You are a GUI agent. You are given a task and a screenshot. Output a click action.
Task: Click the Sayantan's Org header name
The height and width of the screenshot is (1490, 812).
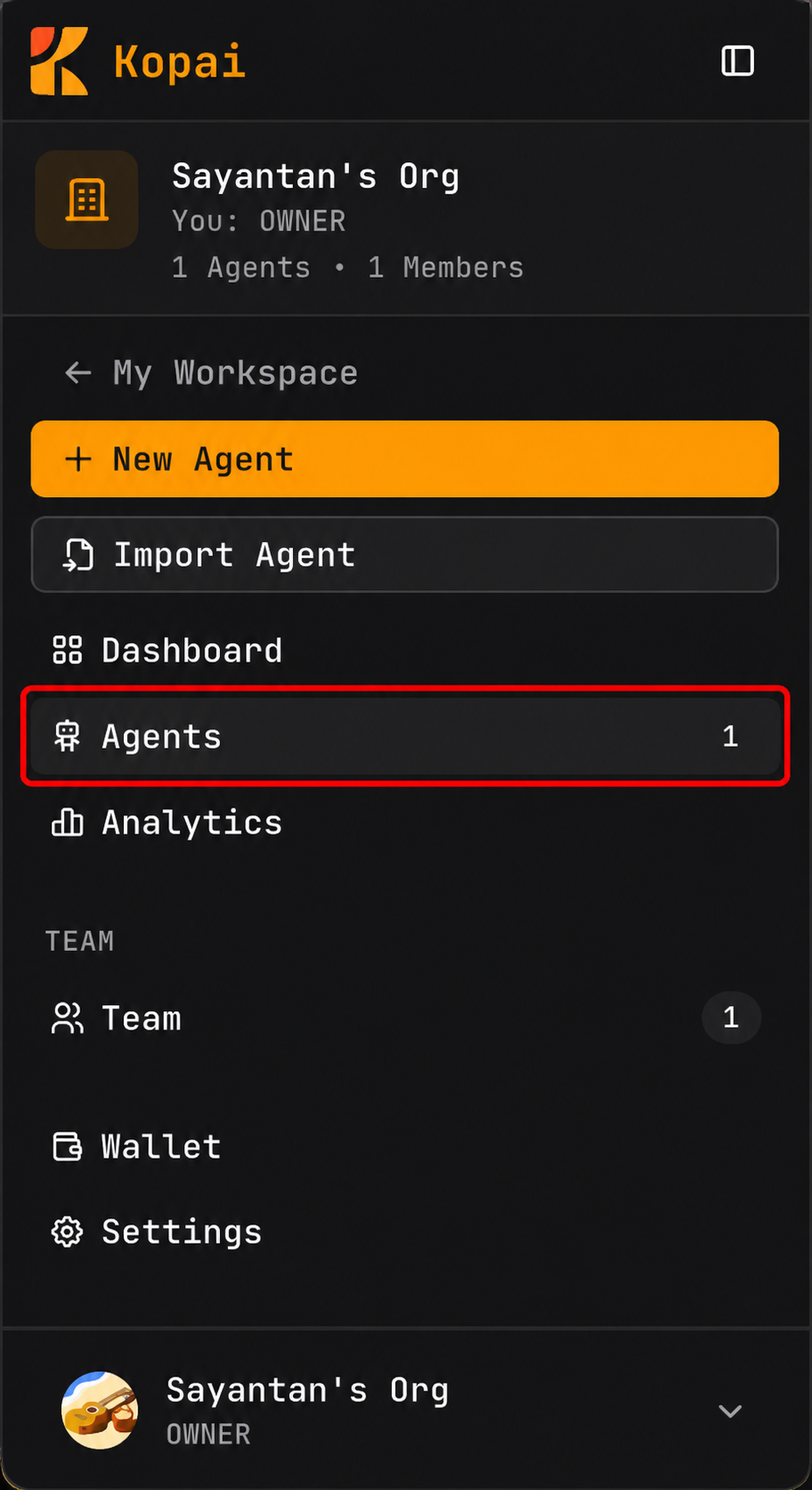coord(316,176)
